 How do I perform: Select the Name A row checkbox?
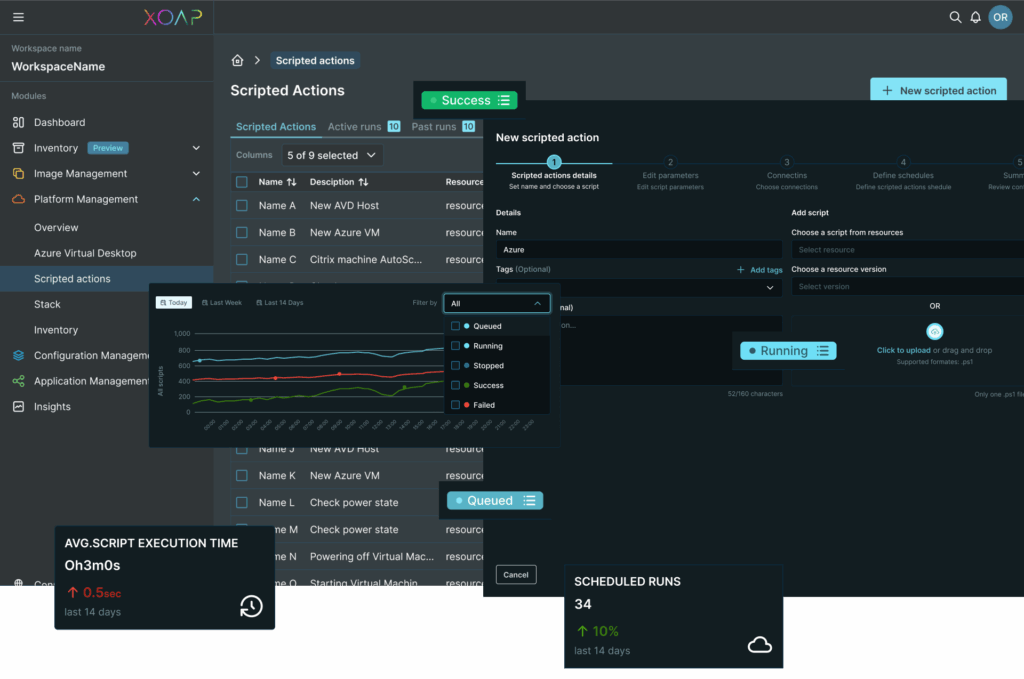tap(242, 206)
